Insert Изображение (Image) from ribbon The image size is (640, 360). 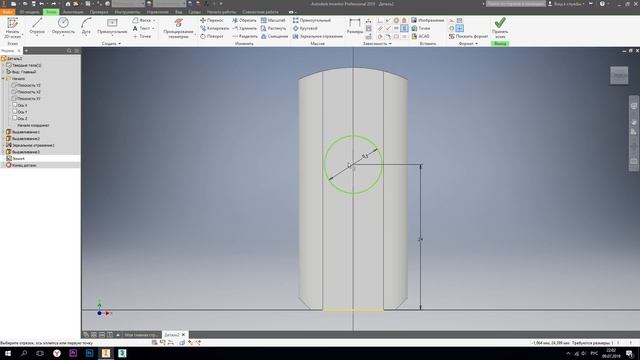tap(427, 20)
